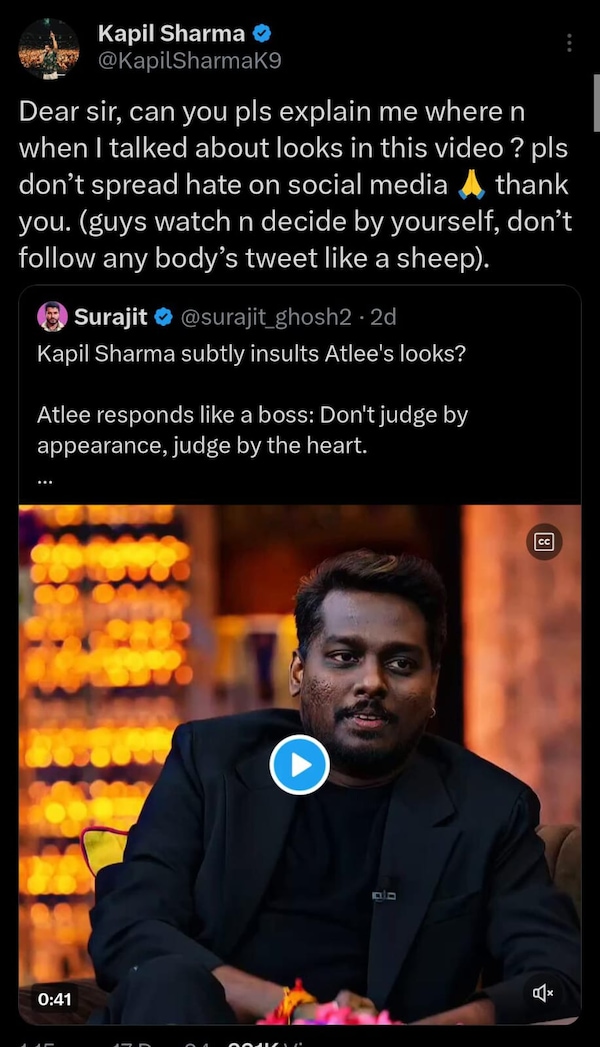Click the verified badge beside Kapil Sharma
Image resolution: width=600 pixels, height=1047 pixels.
260,32
